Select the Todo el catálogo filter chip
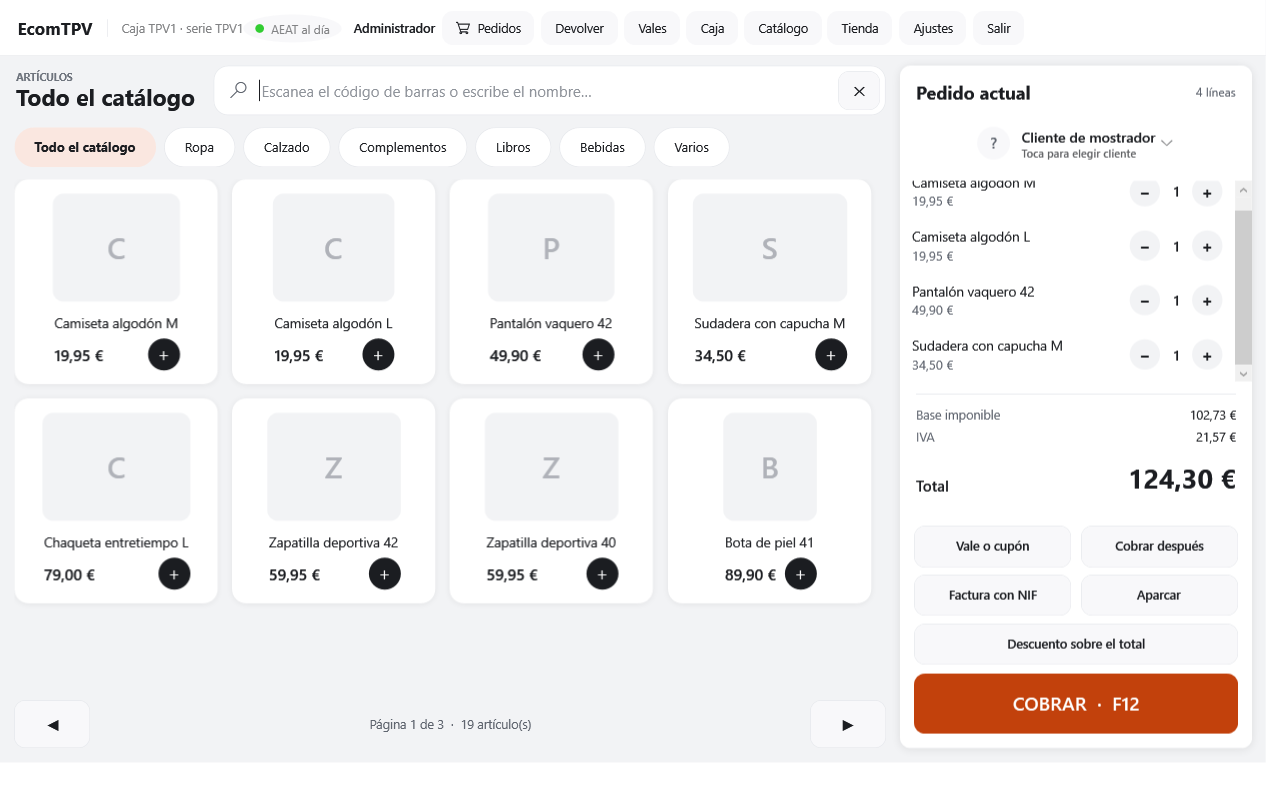This screenshot has width=1280, height=800. pyautogui.click(x=85, y=147)
